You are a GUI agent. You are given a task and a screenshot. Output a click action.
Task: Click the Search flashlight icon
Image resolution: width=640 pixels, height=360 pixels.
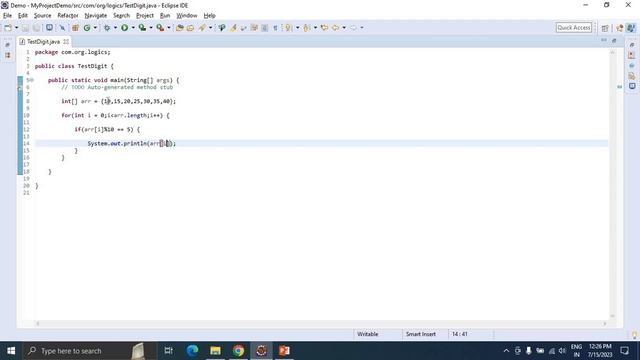[202, 28]
